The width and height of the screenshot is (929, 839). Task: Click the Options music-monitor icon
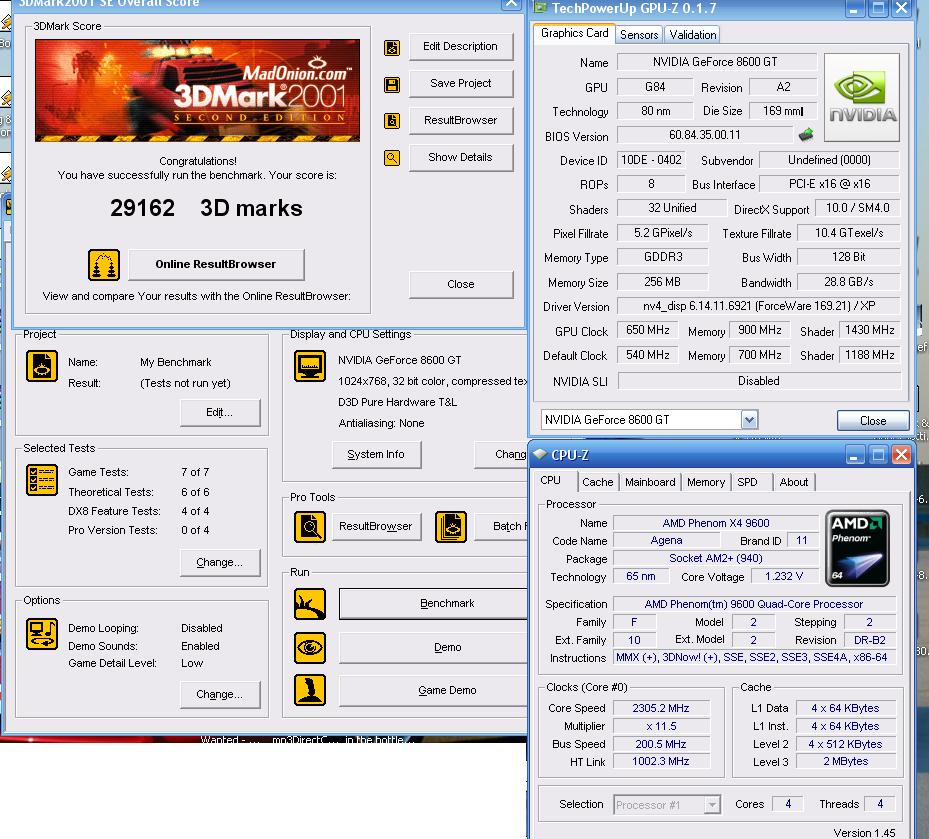coord(41,633)
